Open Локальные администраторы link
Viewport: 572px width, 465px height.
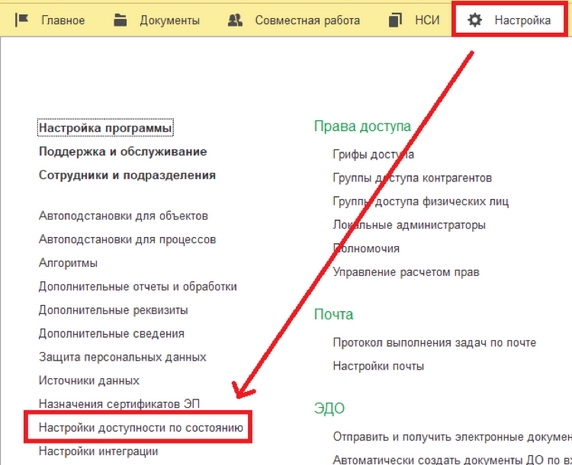409,225
